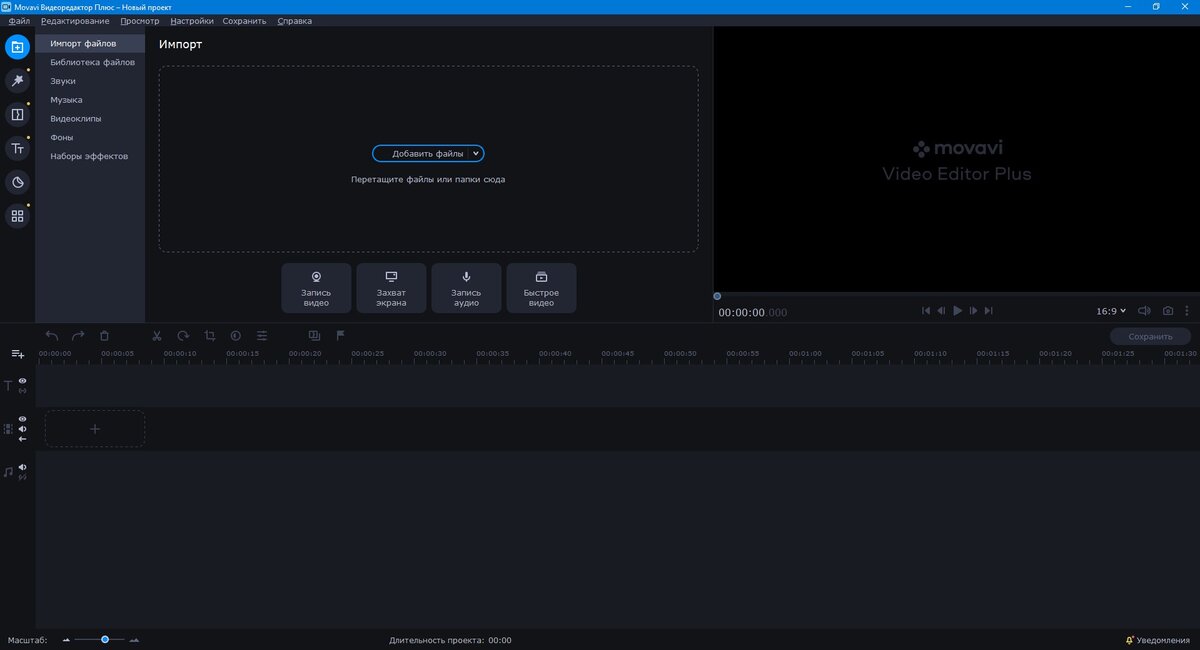1200x650 pixels.
Task: Open the Справка menu
Action: coord(295,20)
